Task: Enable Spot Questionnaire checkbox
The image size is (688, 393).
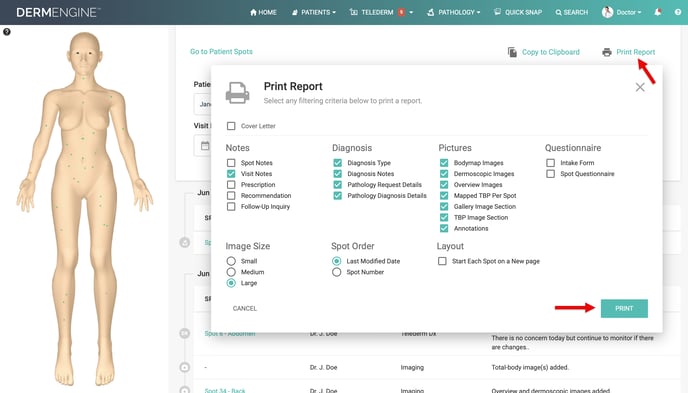Action: tap(550, 174)
